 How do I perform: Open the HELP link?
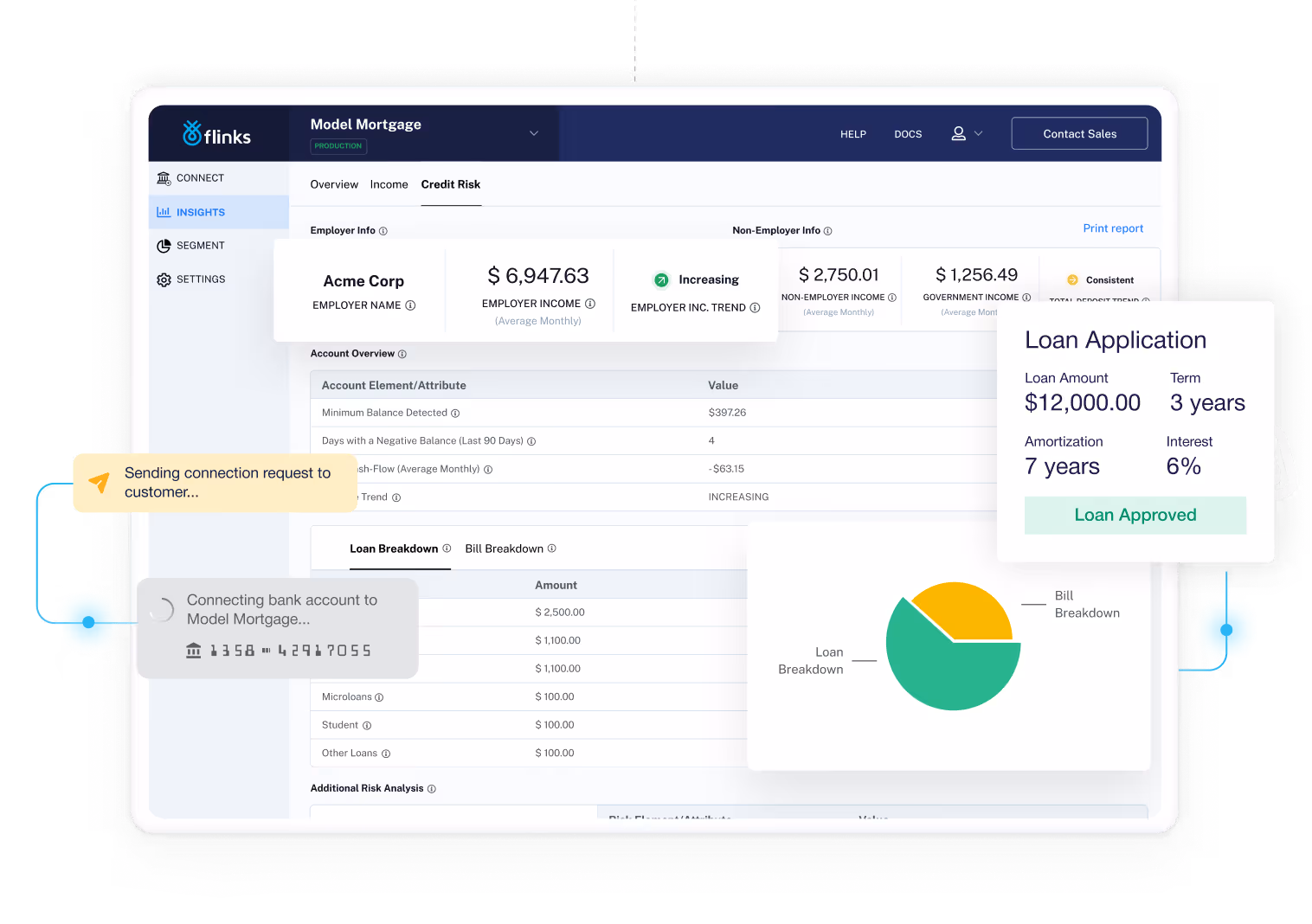853,134
